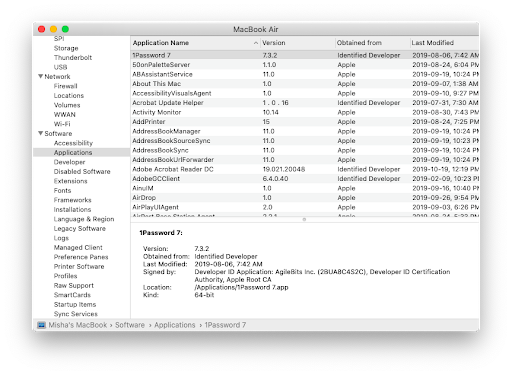Select the 1Password 7 table row
The height and width of the screenshot is (375, 512).
click(x=305, y=55)
